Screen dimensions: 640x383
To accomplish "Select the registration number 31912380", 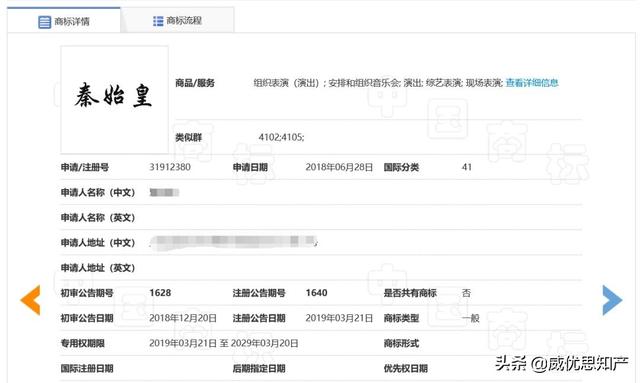I will pos(170,167).
